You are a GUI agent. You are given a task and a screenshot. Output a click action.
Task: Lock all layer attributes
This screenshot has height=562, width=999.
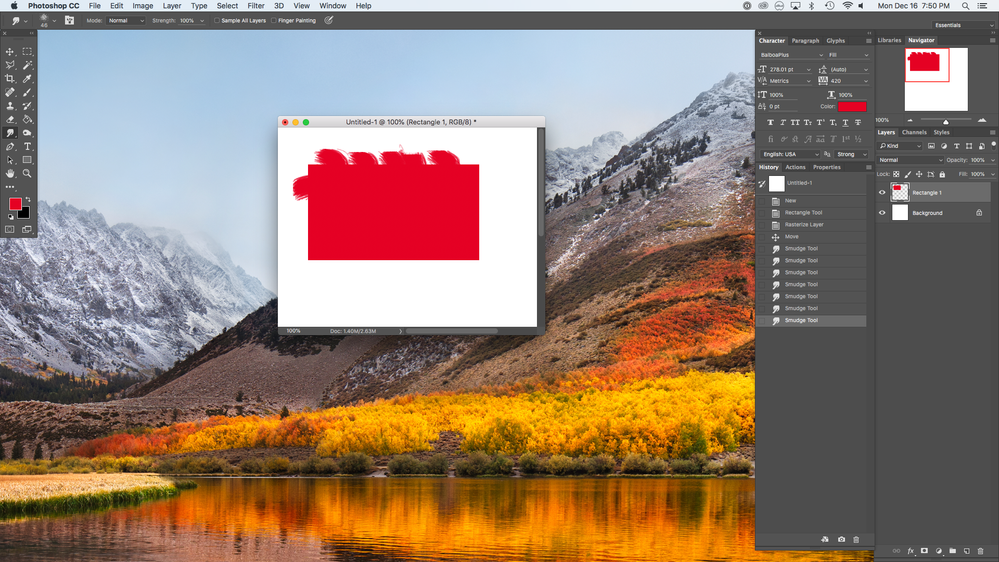(942, 174)
